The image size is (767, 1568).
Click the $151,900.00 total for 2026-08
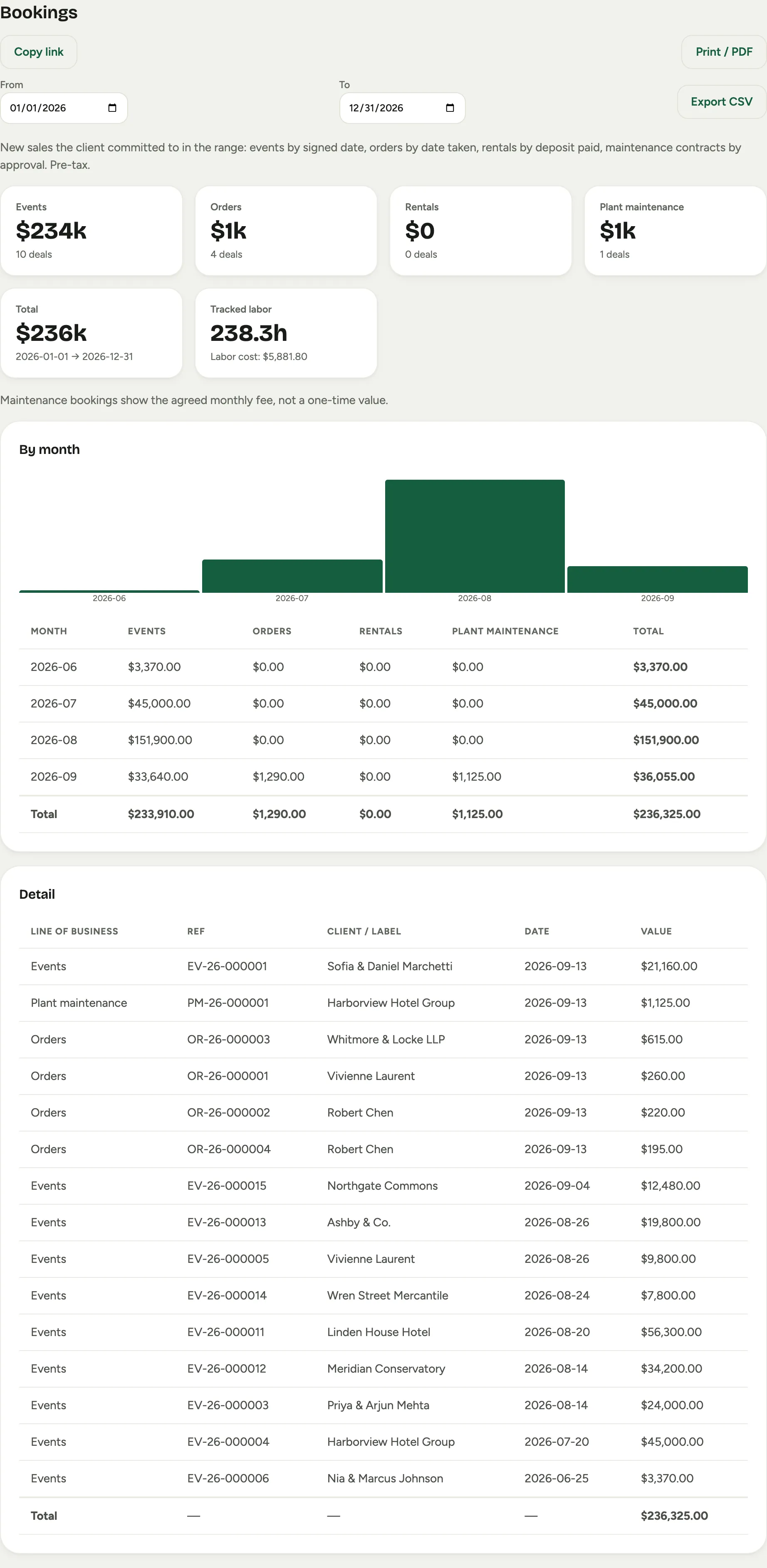click(x=666, y=740)
